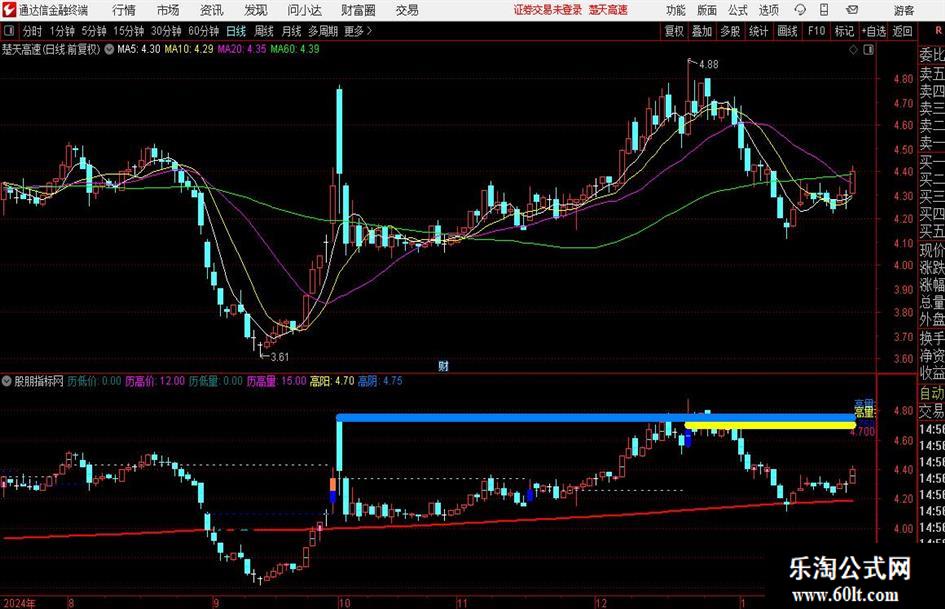Click the 游客 user label
This screenshot has width=945, height=609.
904,10
